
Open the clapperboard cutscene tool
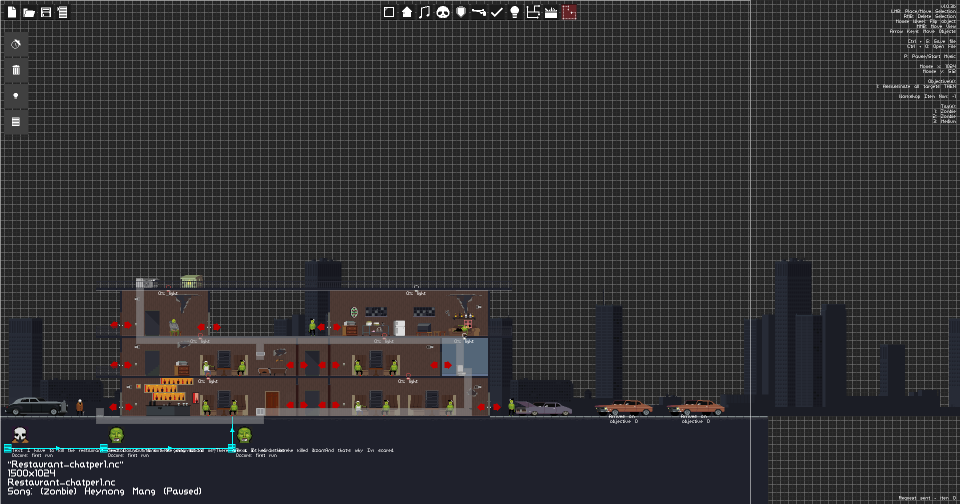tap(551, 12)
